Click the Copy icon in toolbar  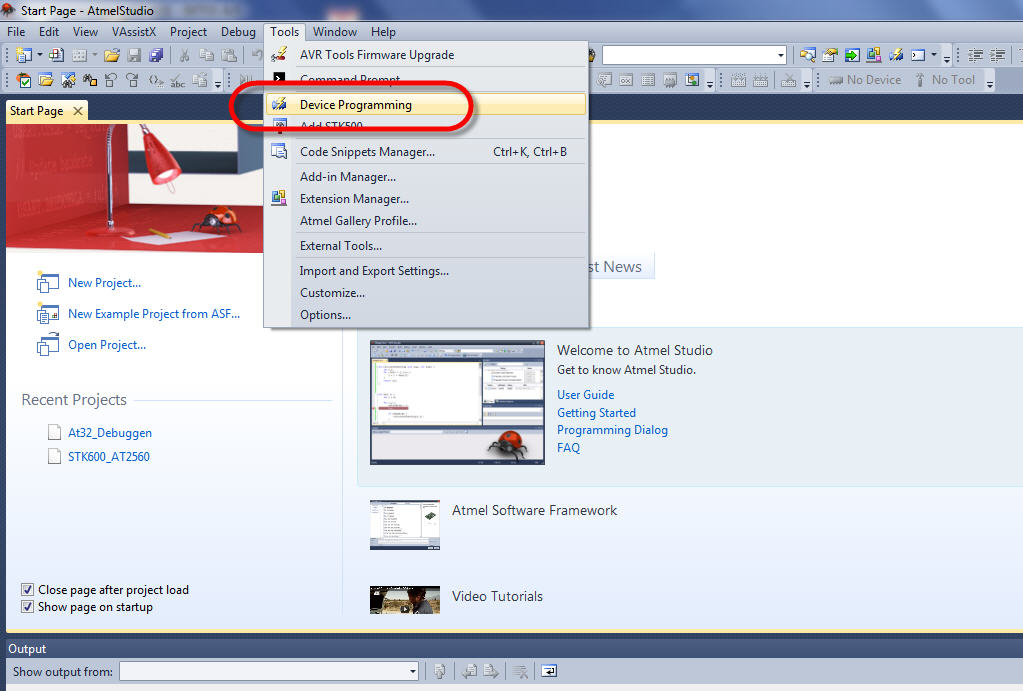(206, 55)
